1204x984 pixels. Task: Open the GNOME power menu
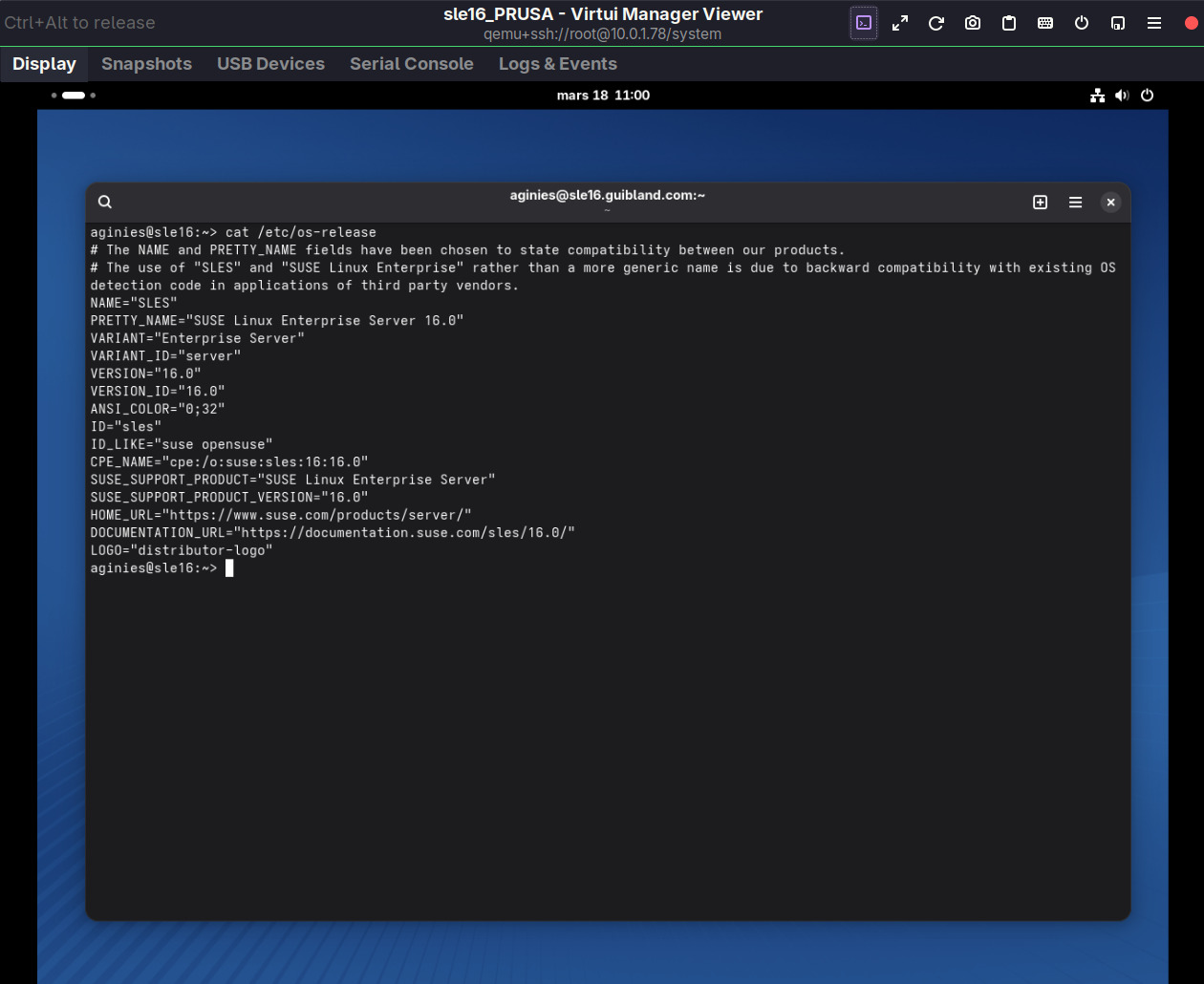(x=1147, y=96)
